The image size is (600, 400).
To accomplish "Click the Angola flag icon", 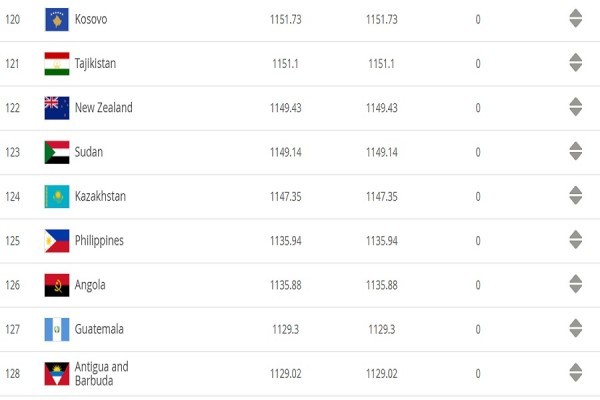I will [x=57, y=285].
